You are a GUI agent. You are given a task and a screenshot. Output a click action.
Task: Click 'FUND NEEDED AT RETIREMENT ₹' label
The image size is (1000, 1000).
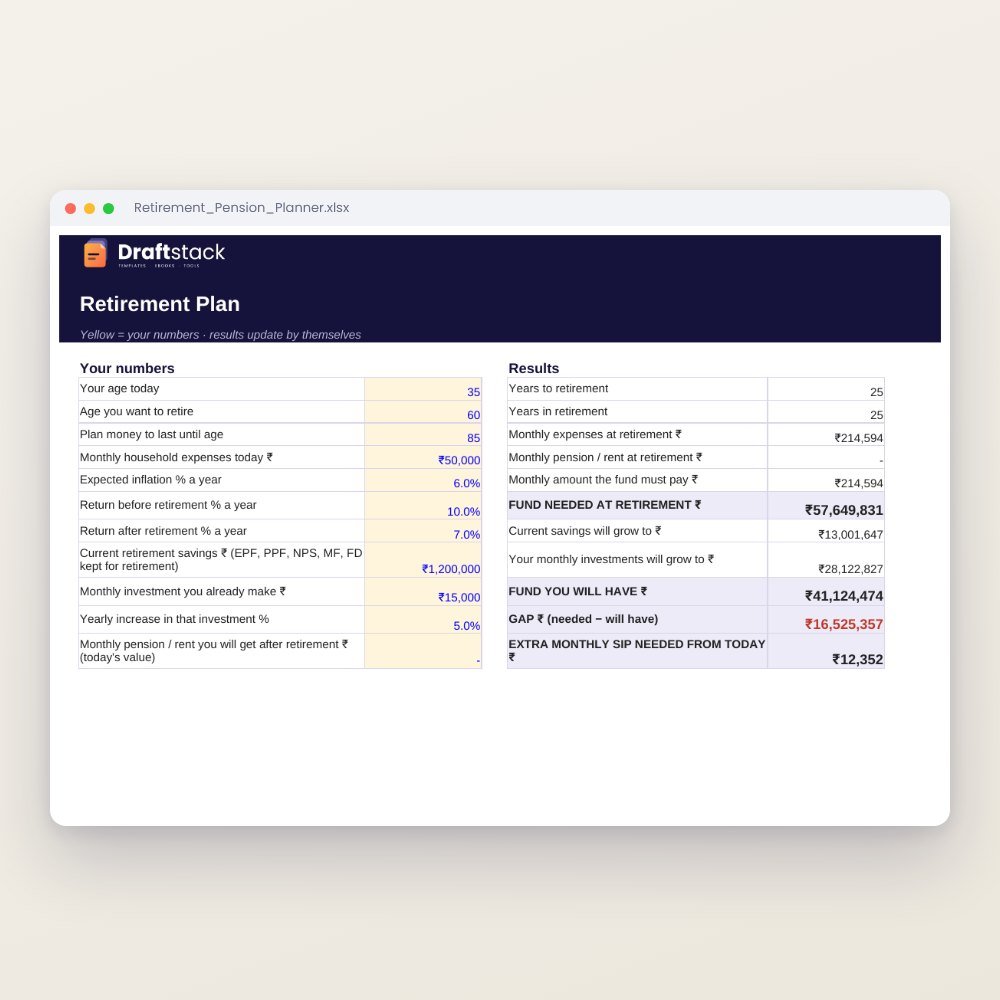[605, 505]
